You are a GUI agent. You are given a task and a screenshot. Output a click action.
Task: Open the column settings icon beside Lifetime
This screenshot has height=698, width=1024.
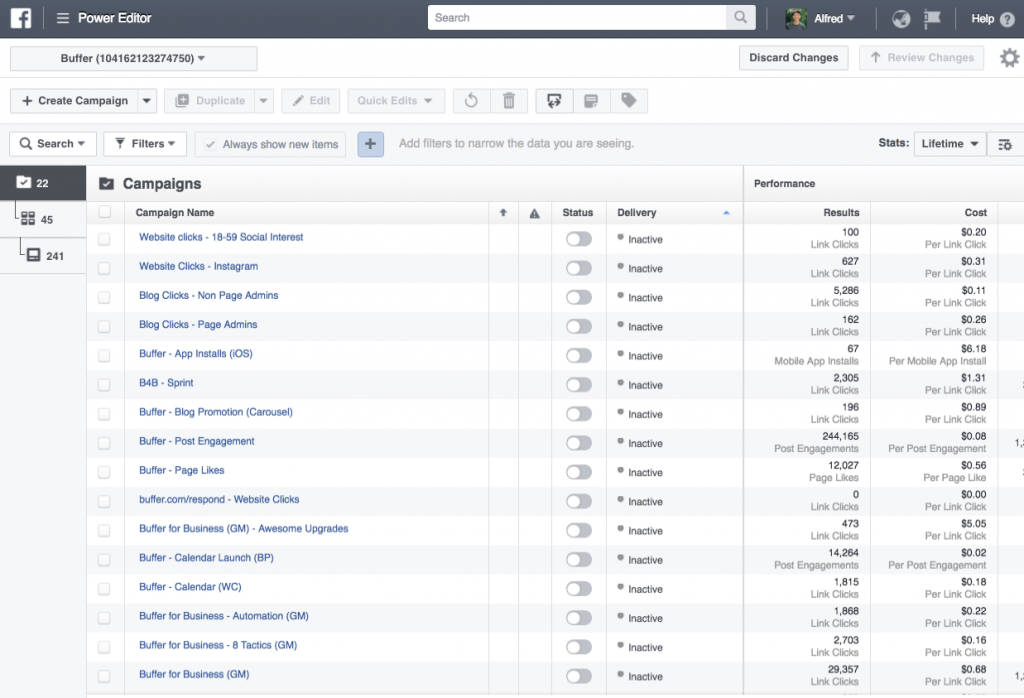click(1005, 144)
